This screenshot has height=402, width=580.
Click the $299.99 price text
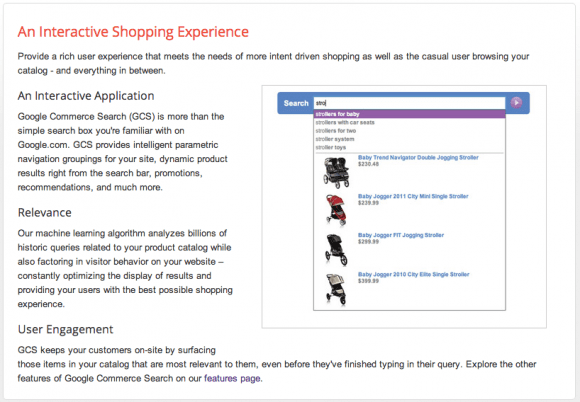click(x=368, y=242)
